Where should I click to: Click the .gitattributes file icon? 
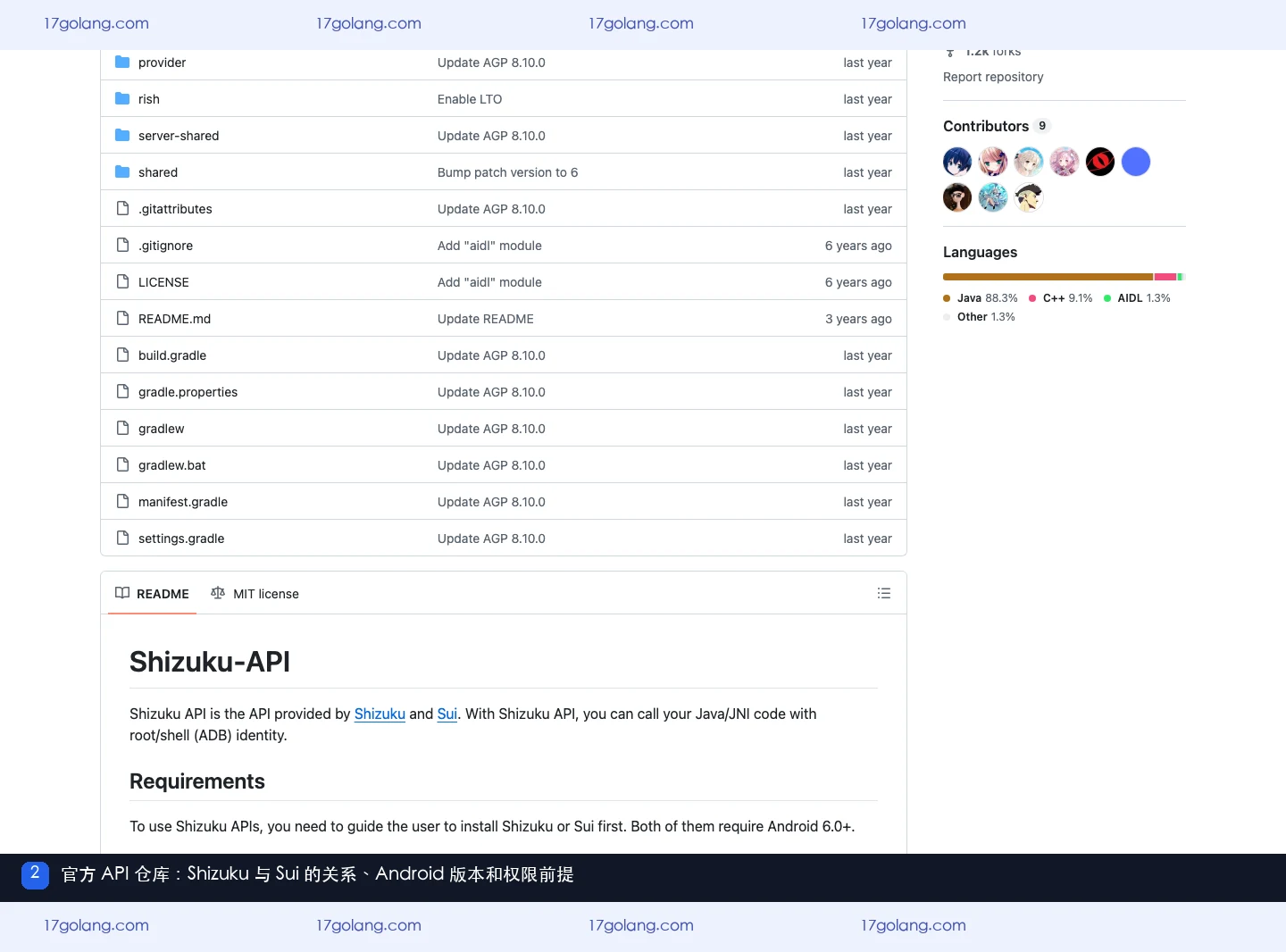pyautogui.click(x=122, y=209)
